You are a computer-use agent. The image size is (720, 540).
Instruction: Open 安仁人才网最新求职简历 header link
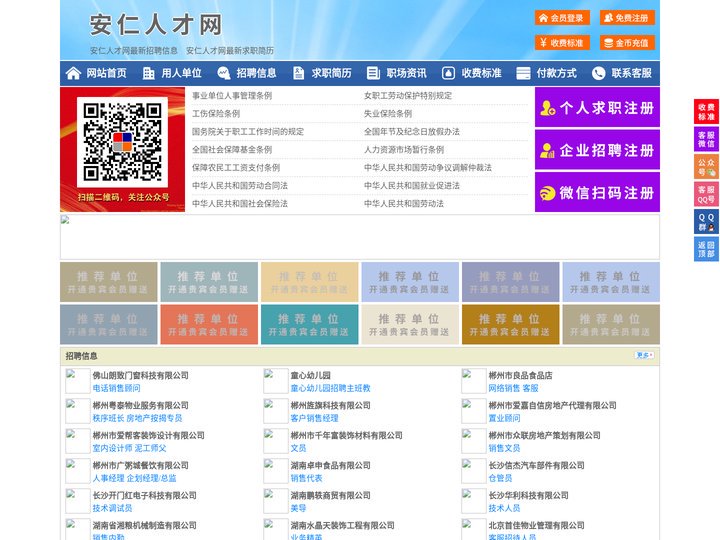[x=230, y=51]
